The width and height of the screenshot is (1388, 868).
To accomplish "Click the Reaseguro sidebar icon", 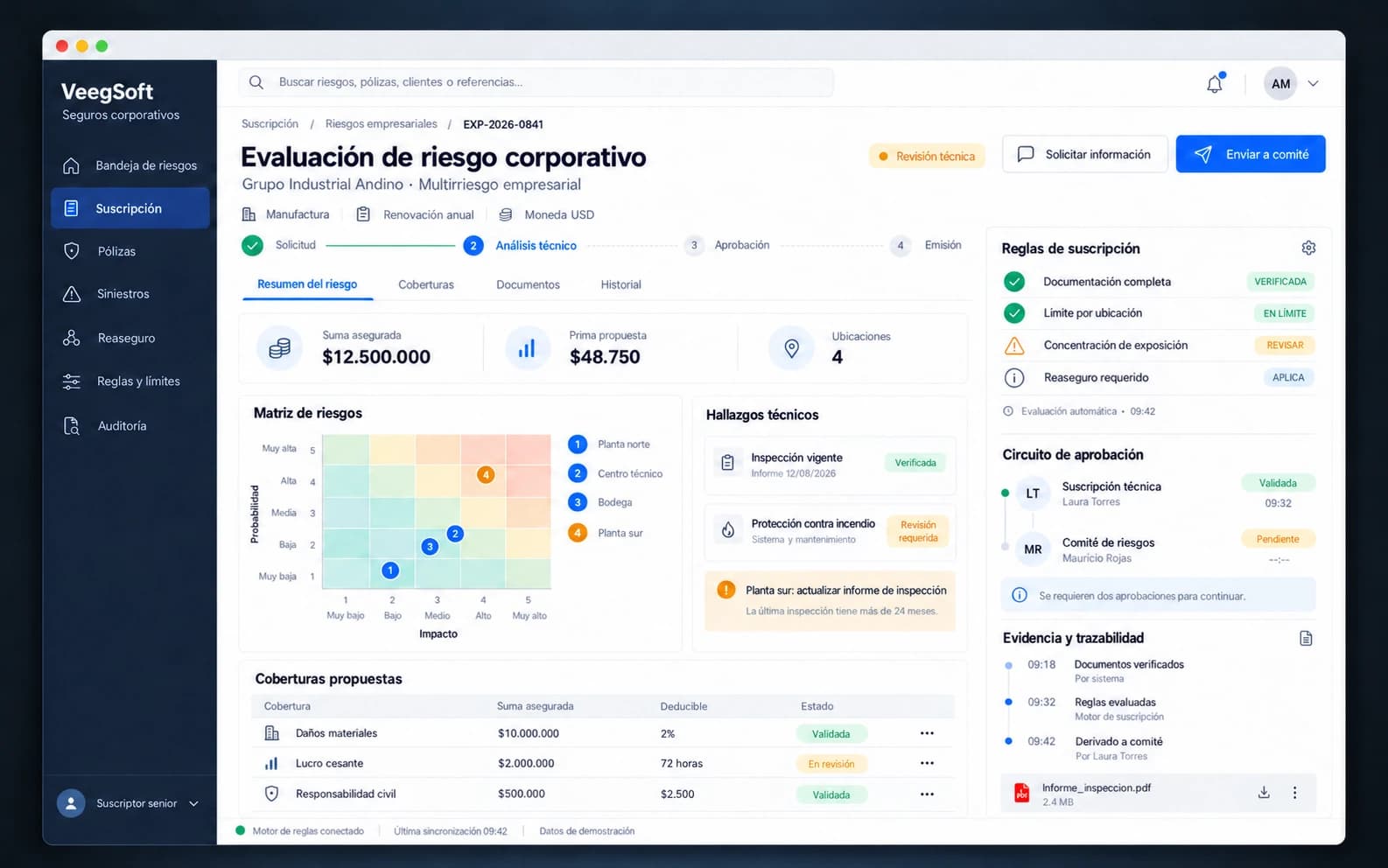I will click(x=72, y=338).
